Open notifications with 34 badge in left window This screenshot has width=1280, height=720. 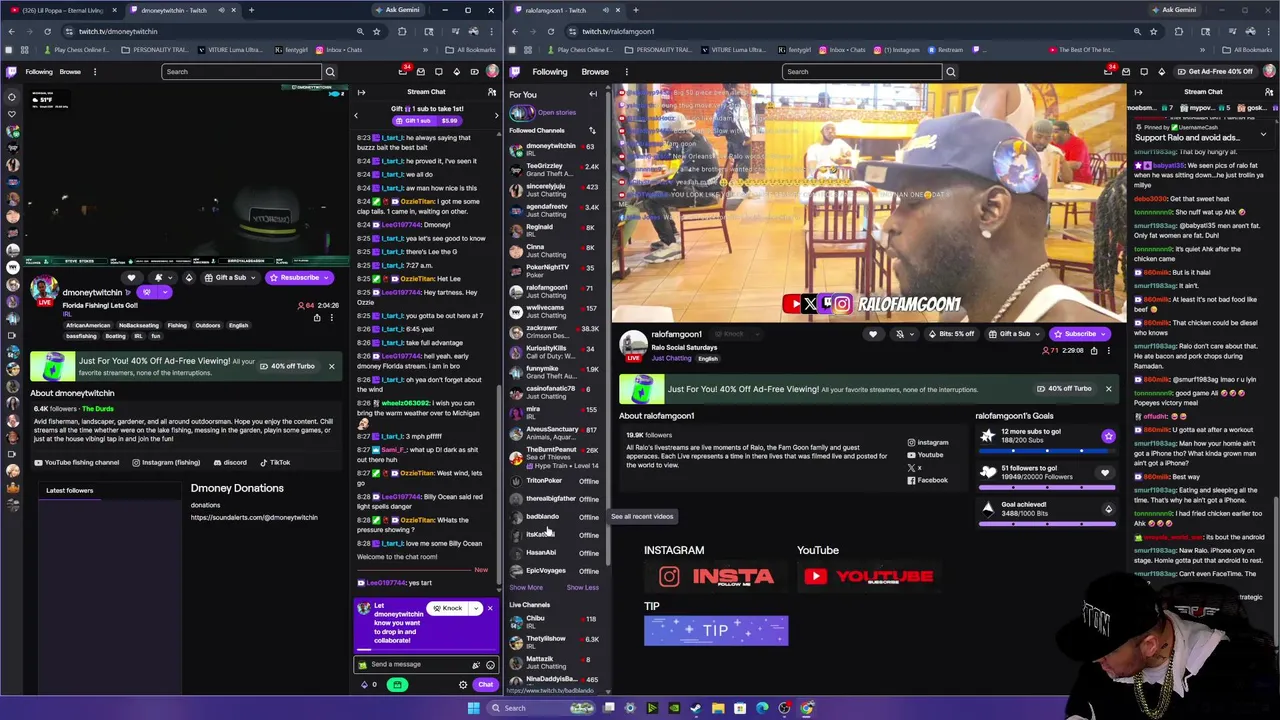pos(402,71)
